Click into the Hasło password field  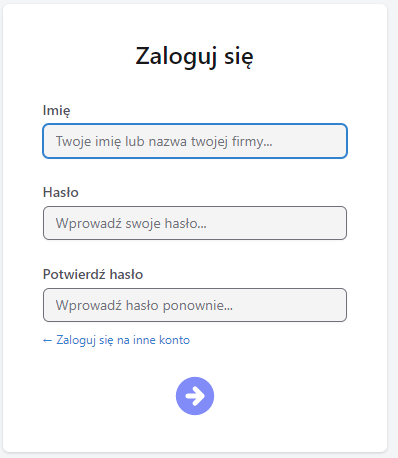(x=195, y=223)
